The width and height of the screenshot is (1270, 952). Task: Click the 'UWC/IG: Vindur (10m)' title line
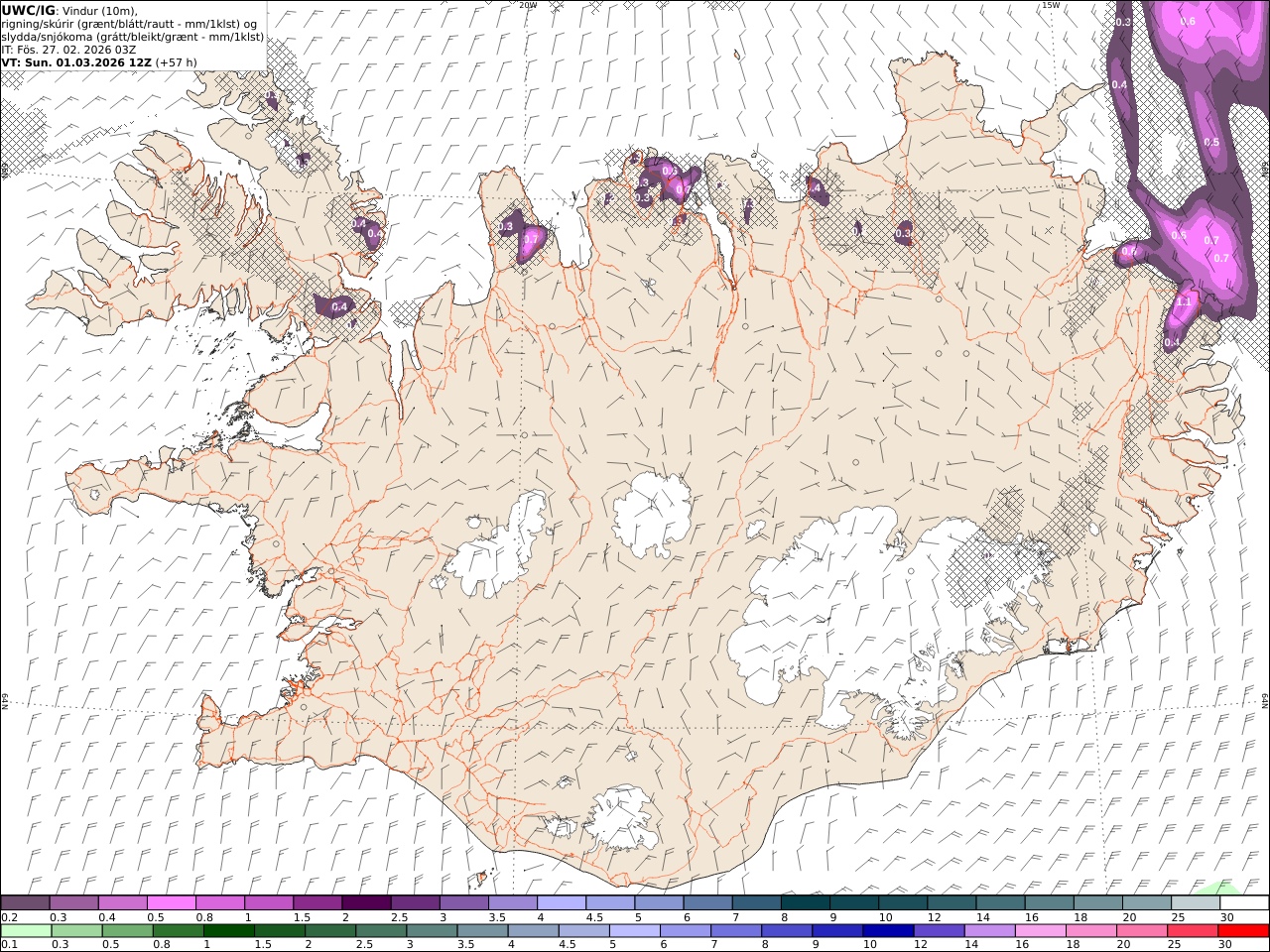coord(69,10)
